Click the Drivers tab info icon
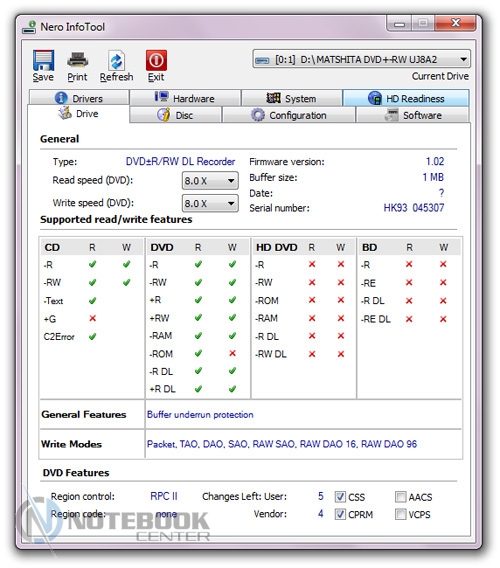Screen dimensions: 500x568 pyautogui.click(x=61, y=98)
